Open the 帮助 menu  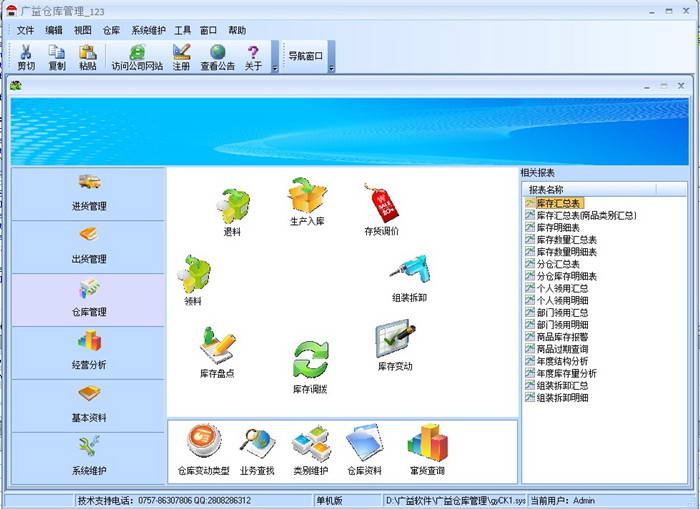click(x=237, y=30)
